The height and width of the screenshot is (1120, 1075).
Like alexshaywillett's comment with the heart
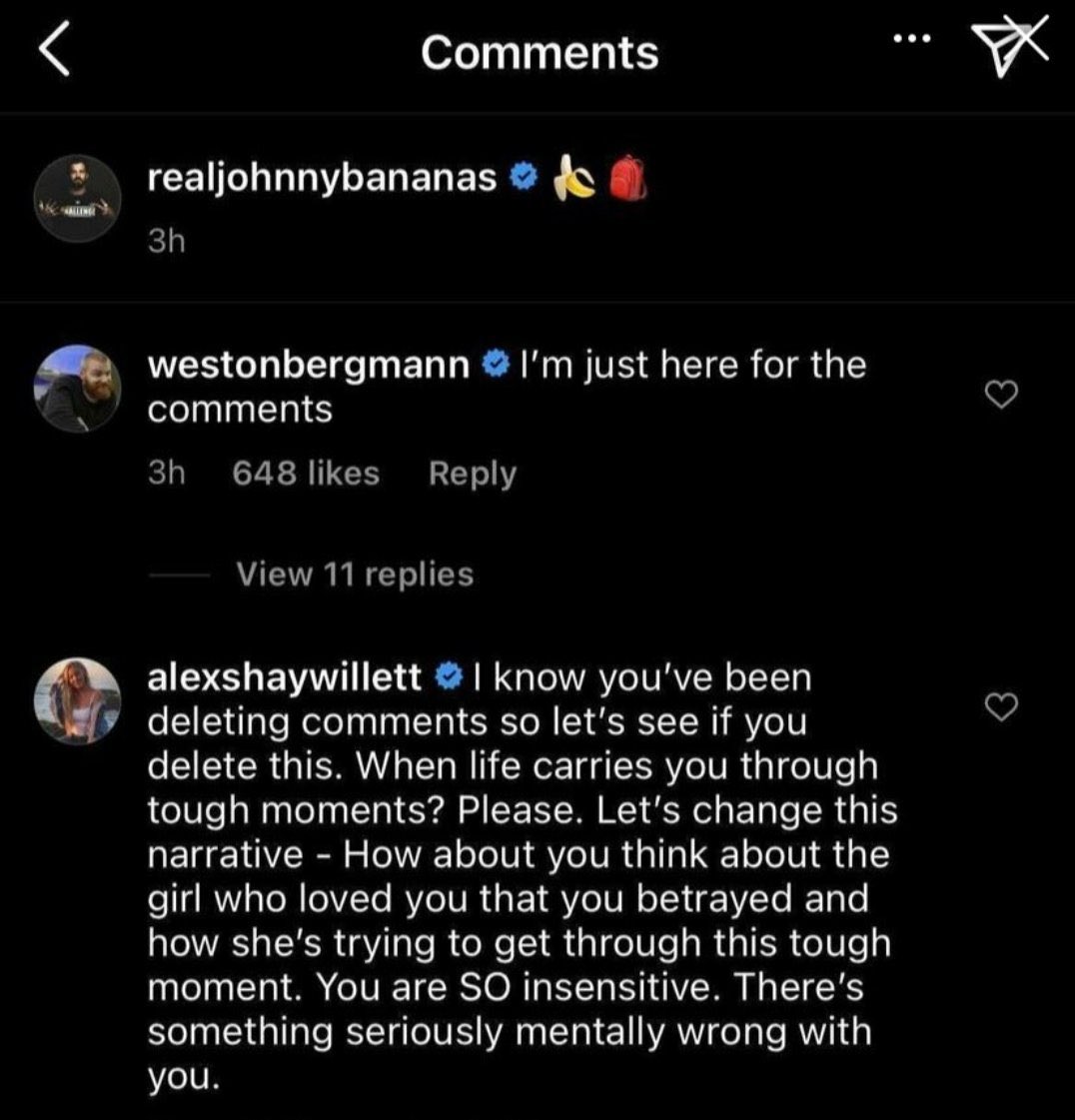(x=1001, y=707)
